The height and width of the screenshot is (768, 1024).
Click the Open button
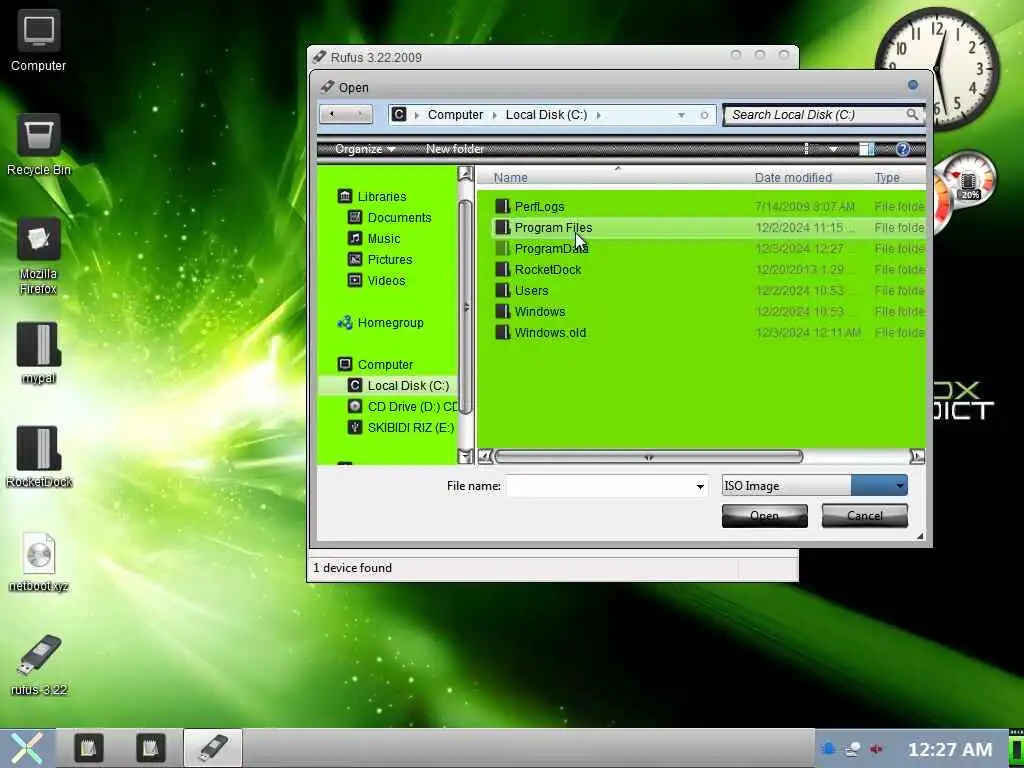pos(764,515)
